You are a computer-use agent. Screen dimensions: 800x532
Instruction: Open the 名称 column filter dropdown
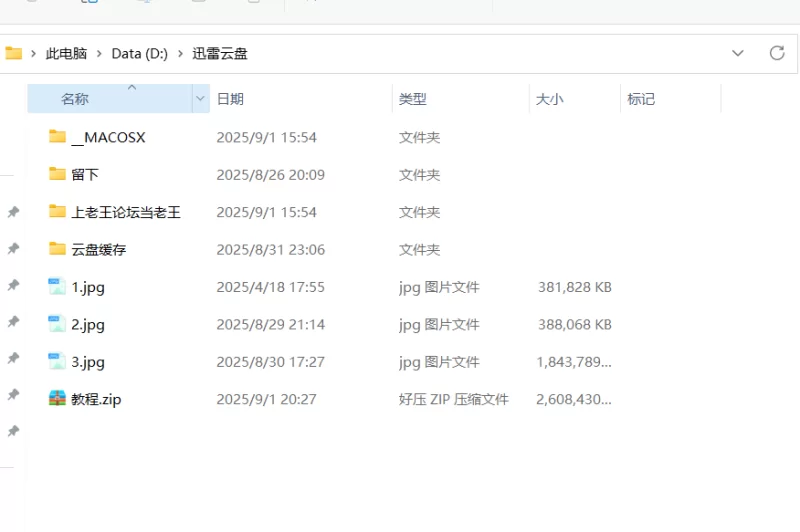(x=201, y=98)
